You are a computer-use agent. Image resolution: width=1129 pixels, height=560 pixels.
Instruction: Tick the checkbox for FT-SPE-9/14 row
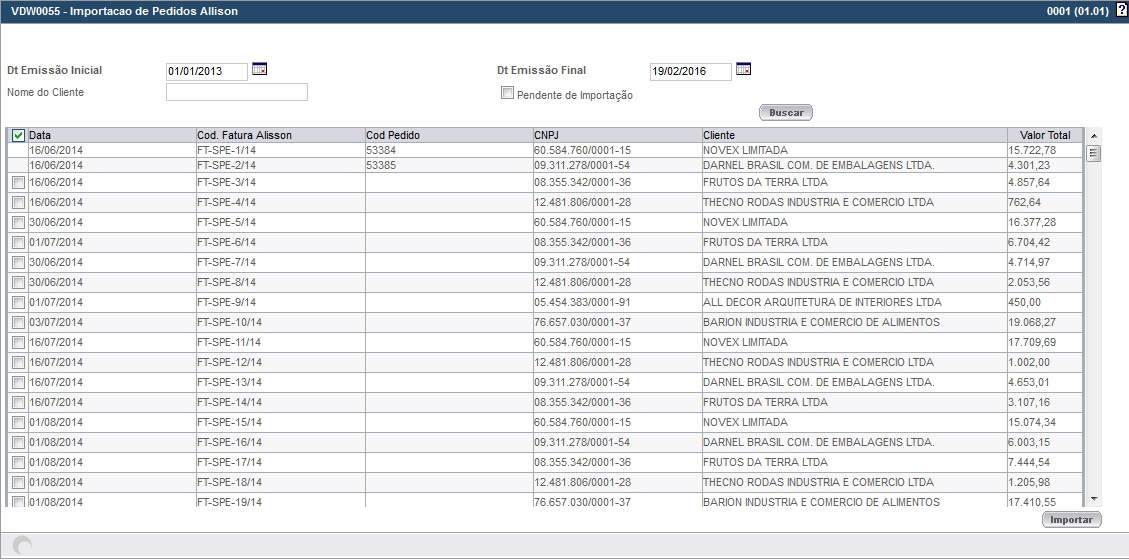coord(18,302)
